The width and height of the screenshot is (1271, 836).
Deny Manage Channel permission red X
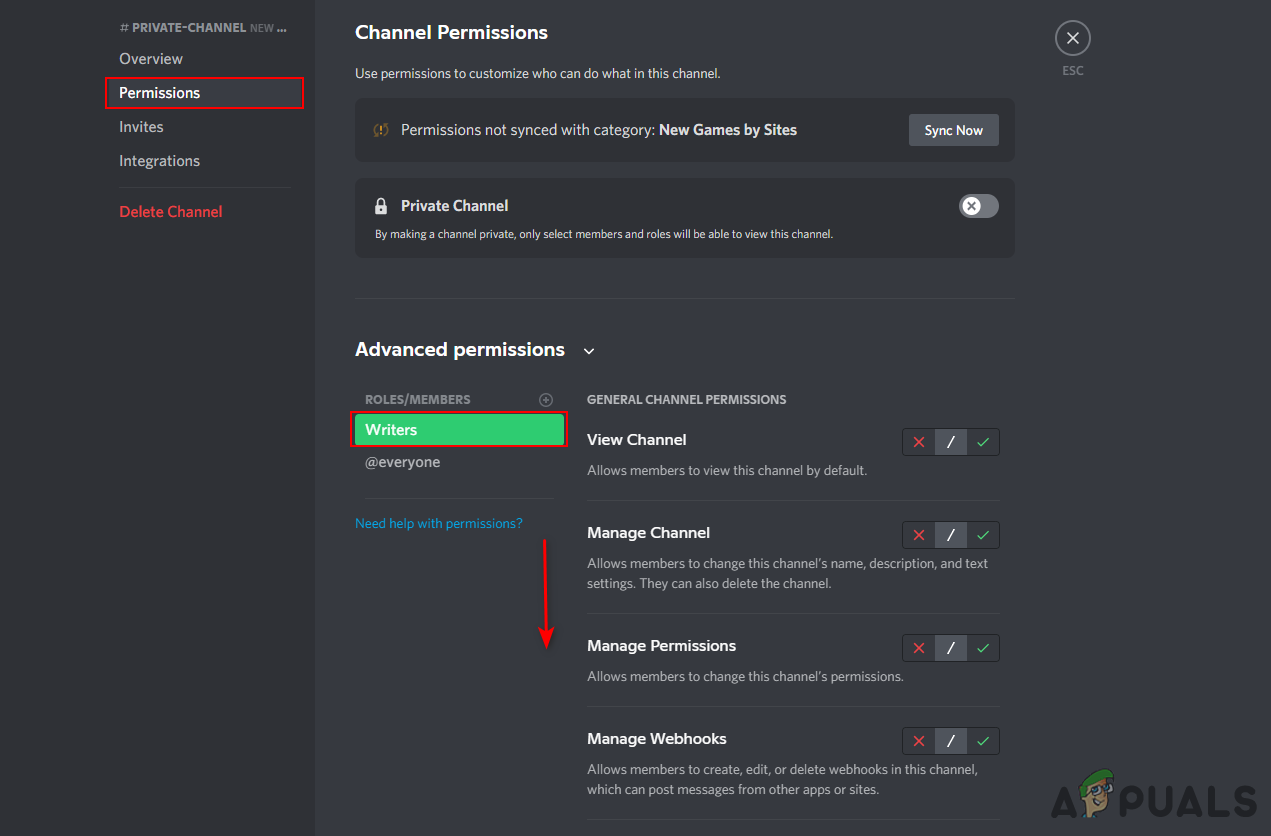point(919,535)
